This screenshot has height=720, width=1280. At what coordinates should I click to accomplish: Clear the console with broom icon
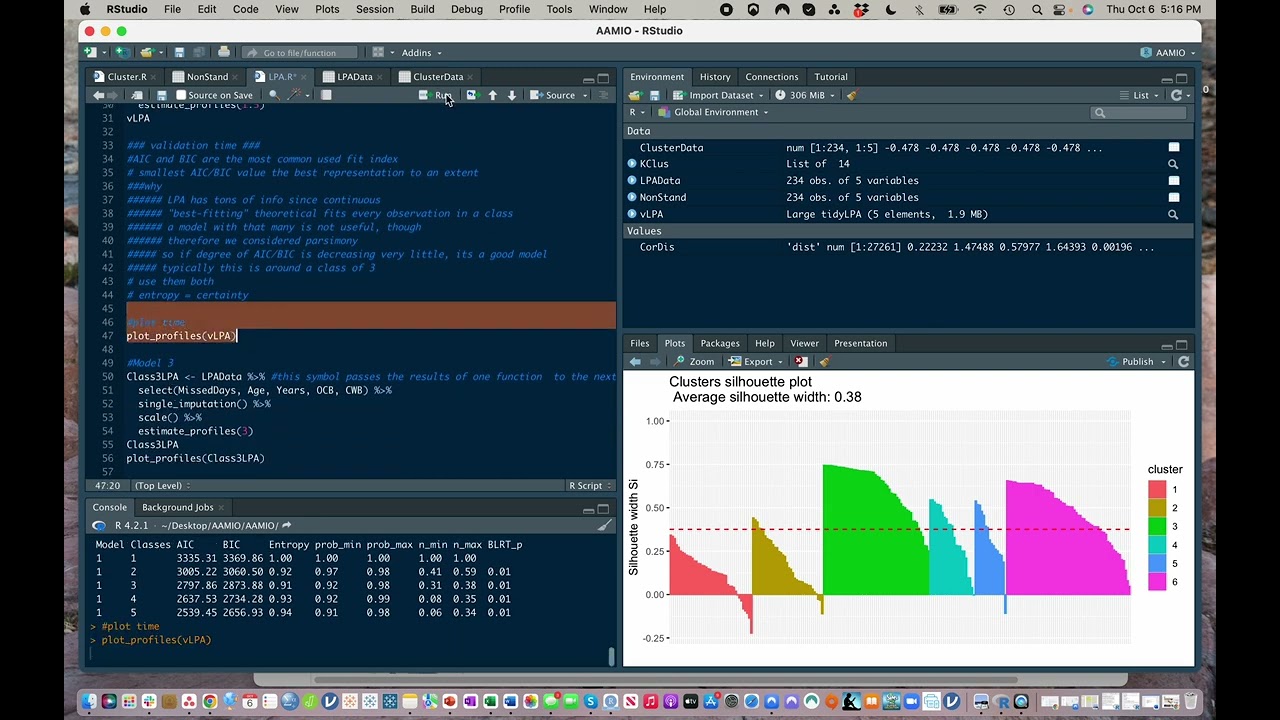[x=604, y=525]
